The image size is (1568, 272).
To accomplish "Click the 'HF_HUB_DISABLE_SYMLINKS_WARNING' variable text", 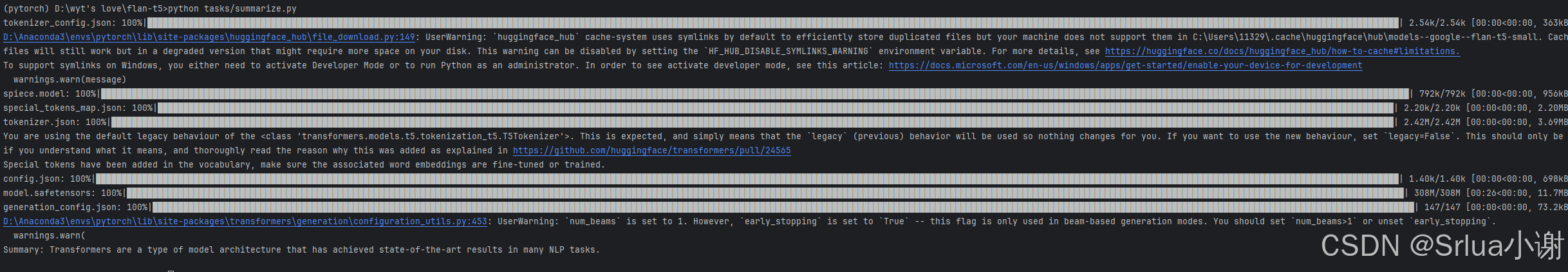I will [788, 52].
